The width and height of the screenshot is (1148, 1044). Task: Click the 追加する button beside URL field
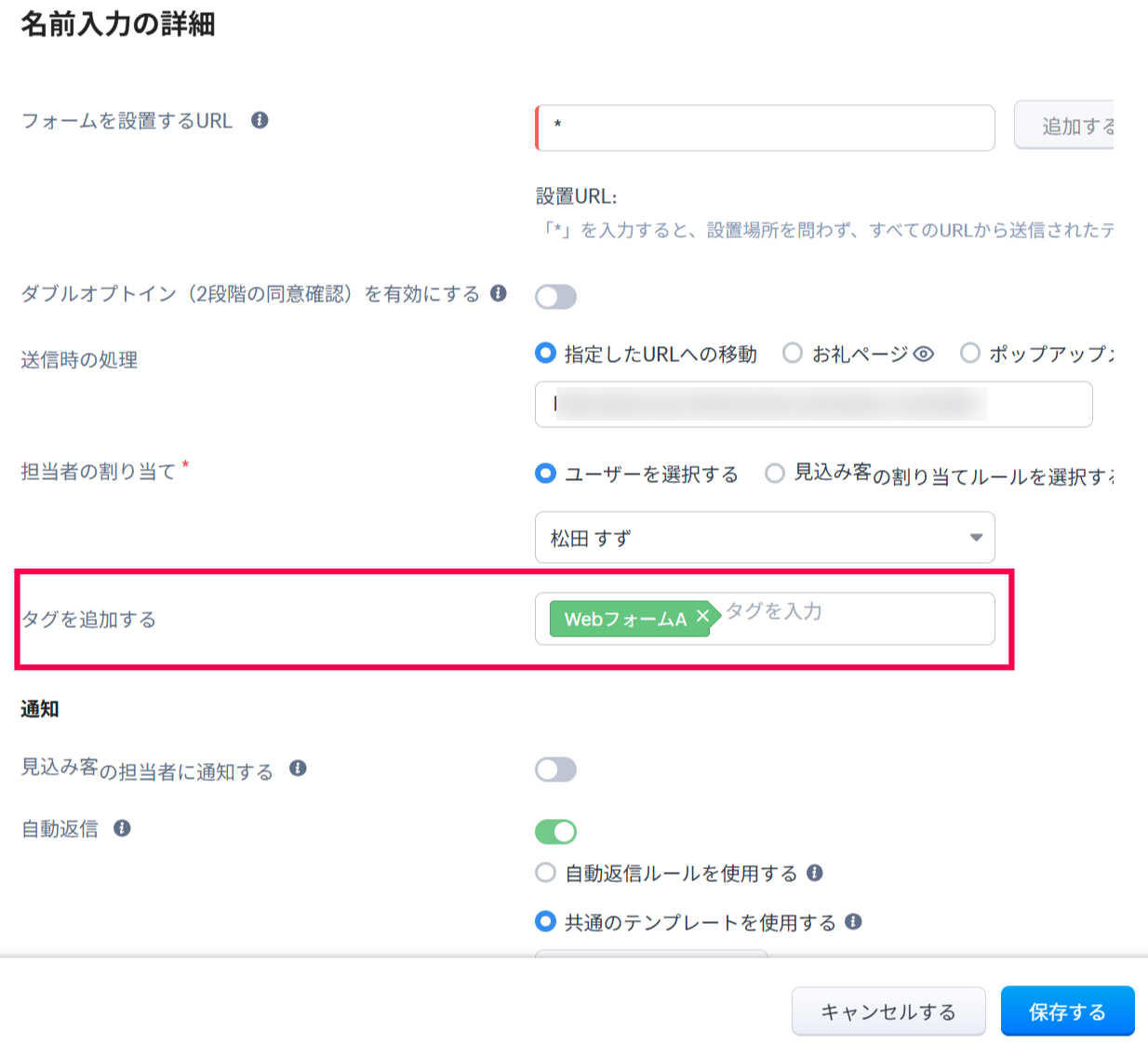click(1066, 127)
